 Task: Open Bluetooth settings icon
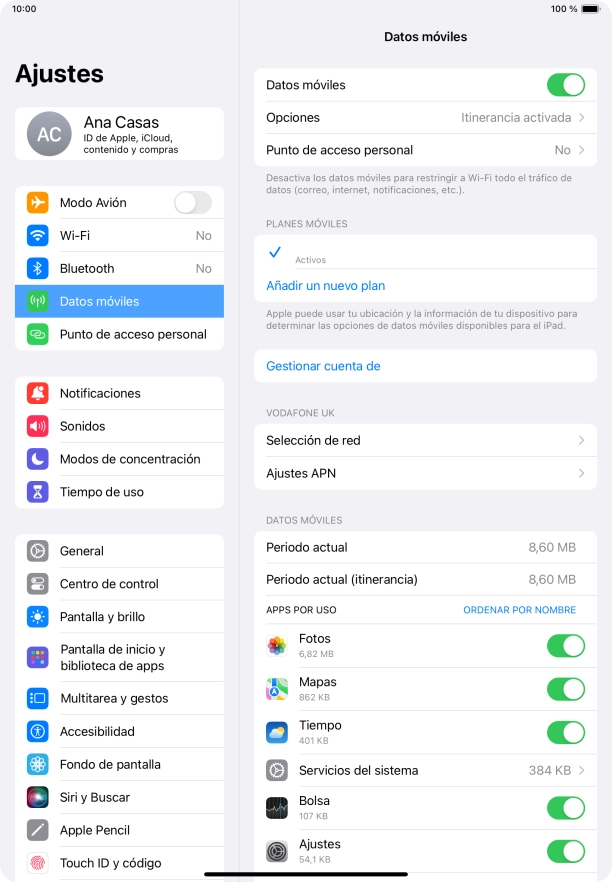pos(38,268)
